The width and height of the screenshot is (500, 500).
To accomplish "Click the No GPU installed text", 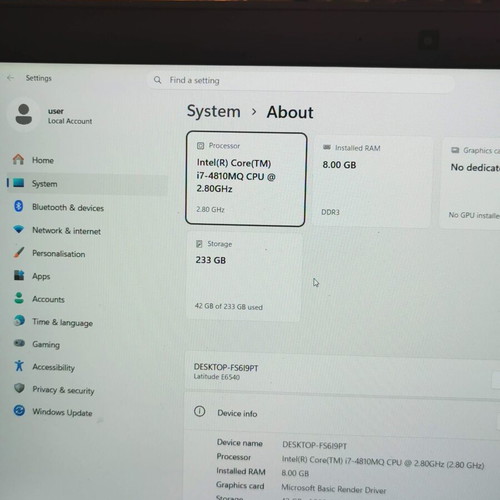I will click(474, 215).
